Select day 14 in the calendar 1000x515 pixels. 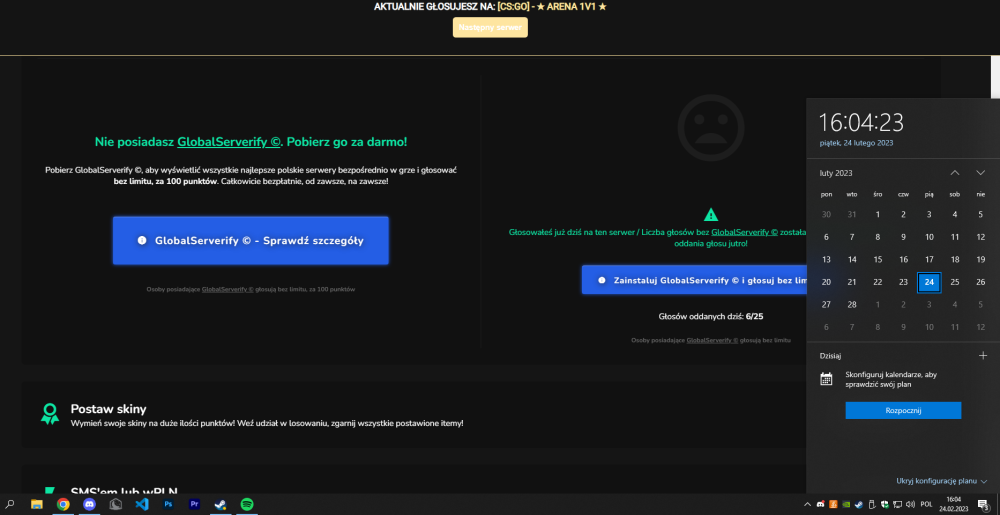point(852,259)
